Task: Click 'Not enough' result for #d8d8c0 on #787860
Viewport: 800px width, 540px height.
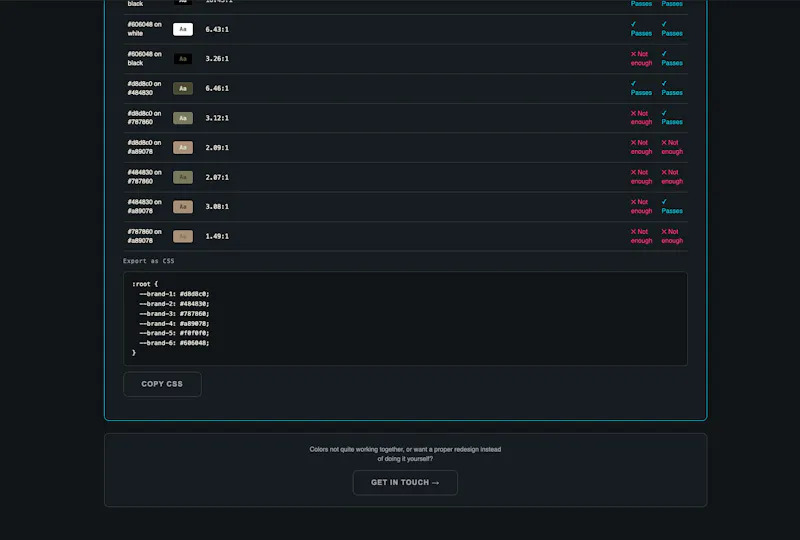Action: pos(641,118)
